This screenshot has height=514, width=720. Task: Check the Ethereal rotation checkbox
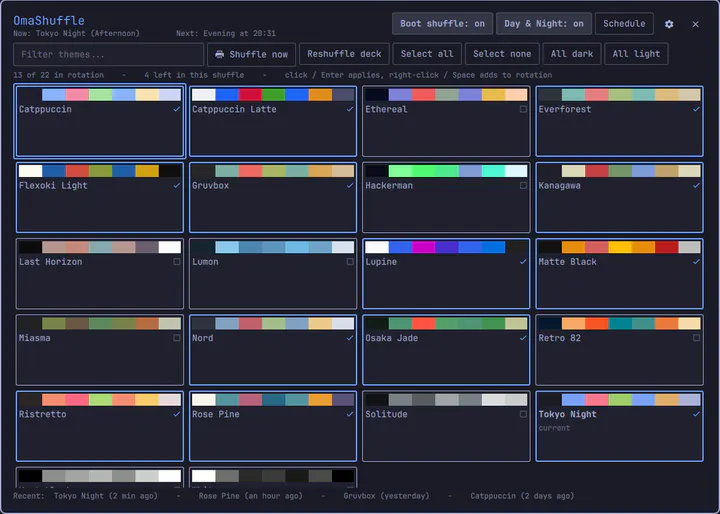[523, 109]
